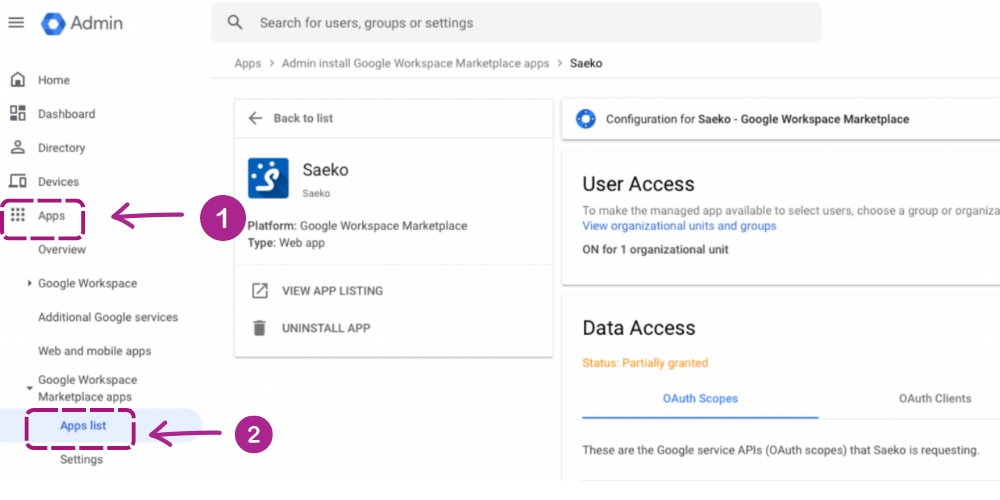Click the Data Access heading
Viewport: 1000px width, 500px height.
[x=639, y=328]
